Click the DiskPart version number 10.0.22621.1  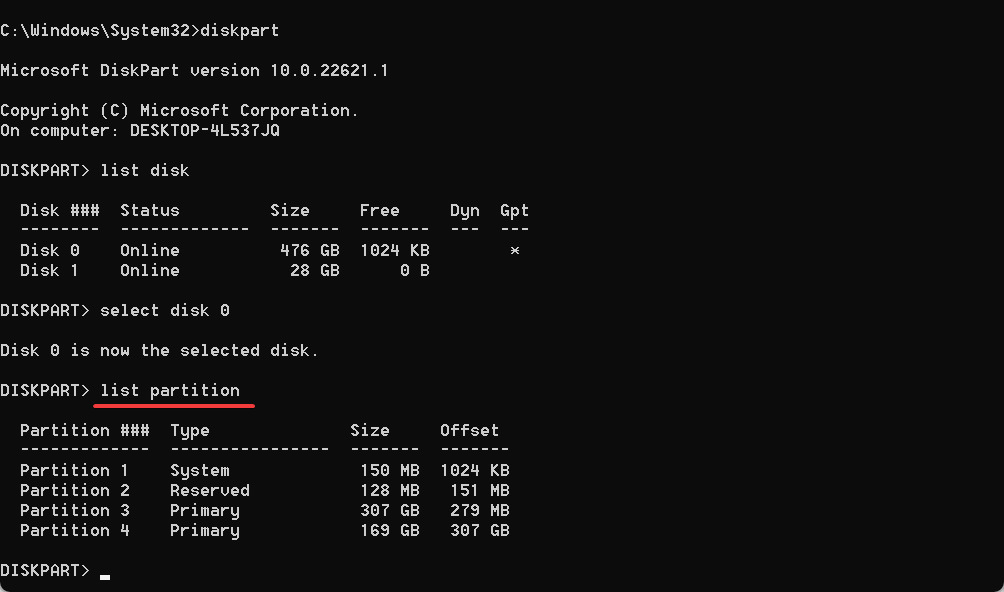point(329,70)
